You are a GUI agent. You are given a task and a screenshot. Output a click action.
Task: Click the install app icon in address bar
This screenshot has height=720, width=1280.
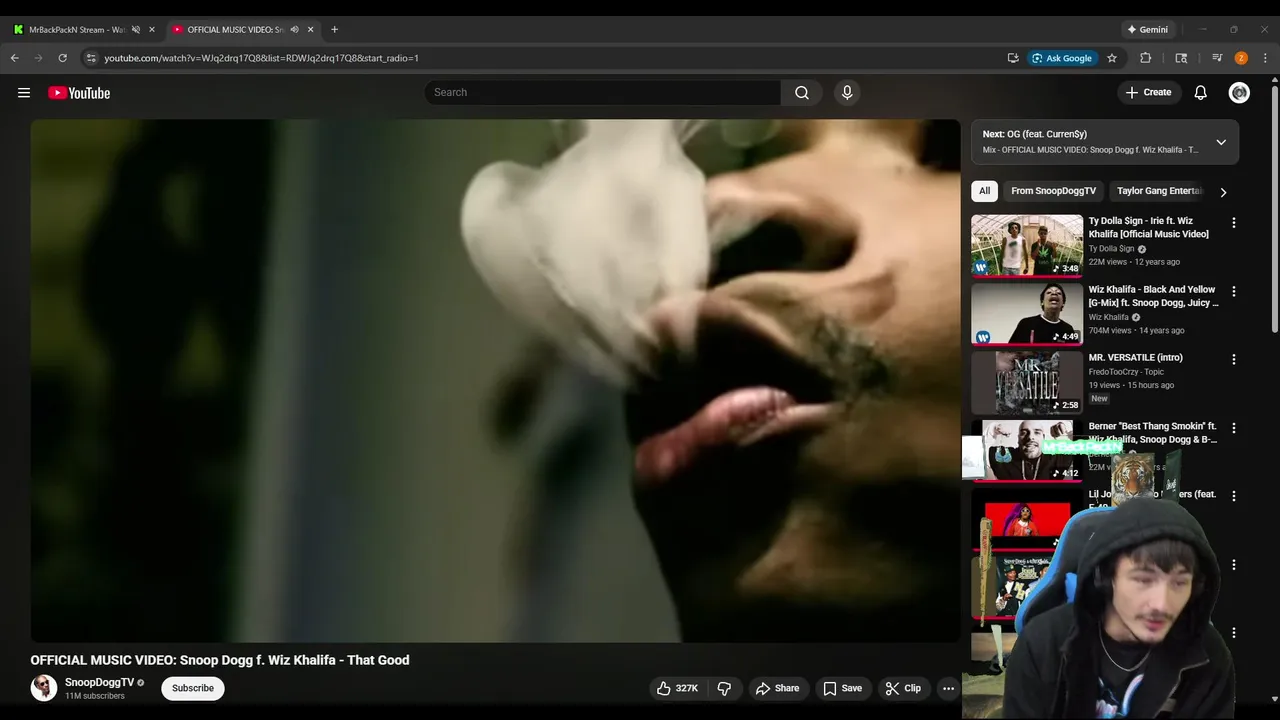pos(1013,58)
